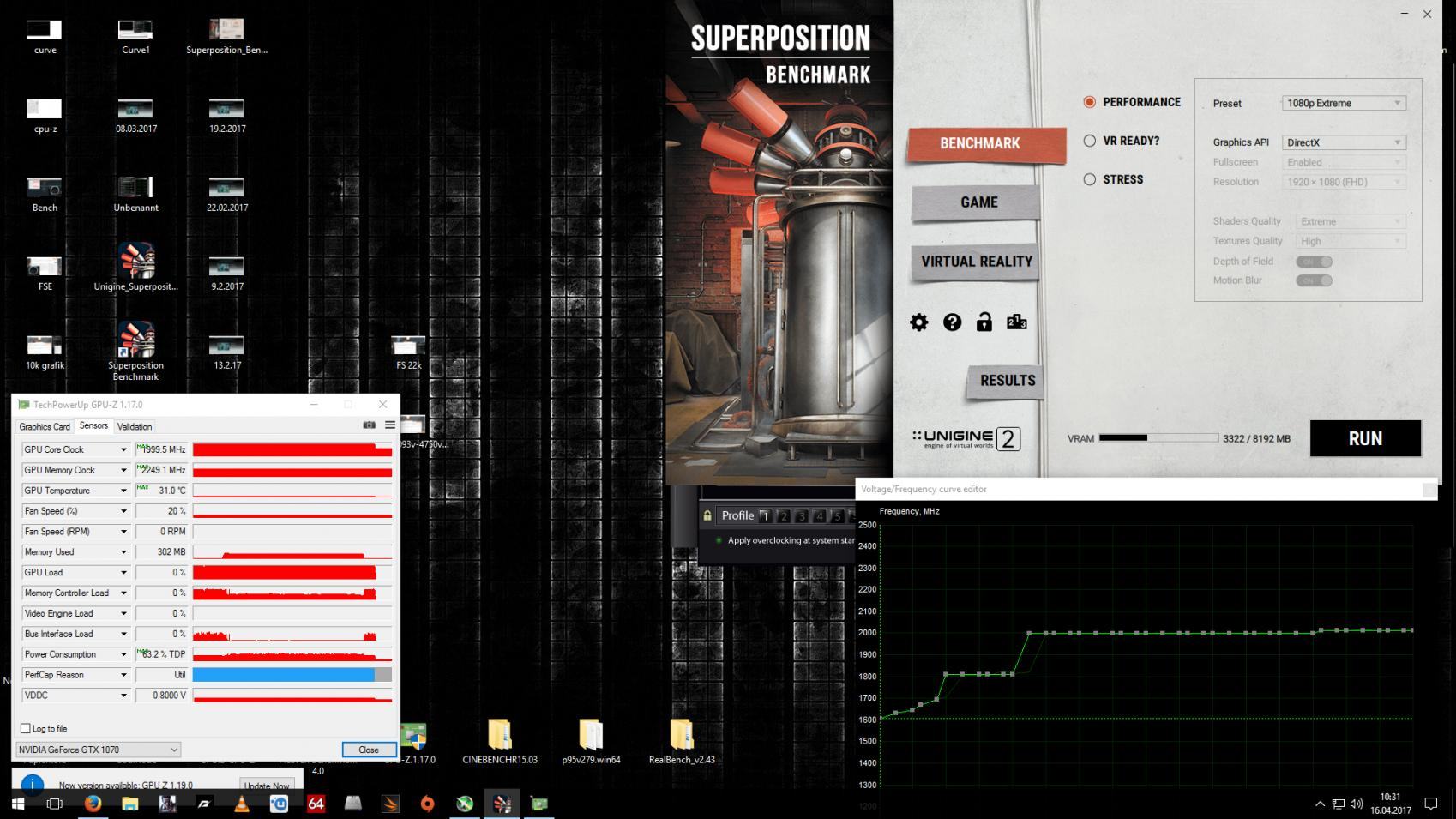This screenshot has height=819, width=1456.
Task: Open the RESULTS button in Superposition
Action: click(1006, 381)
